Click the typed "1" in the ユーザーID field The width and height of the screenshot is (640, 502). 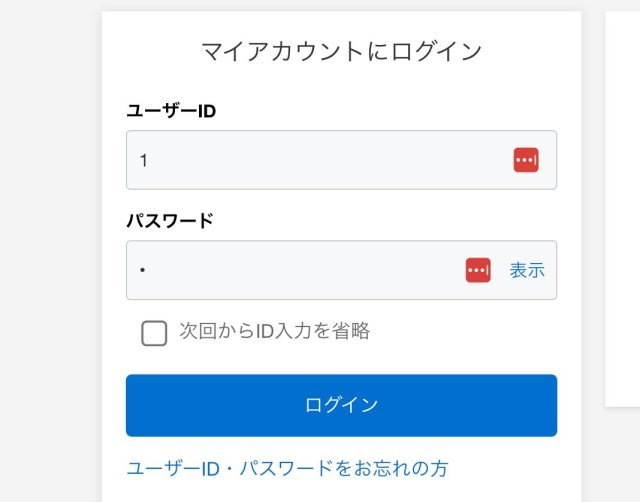pos(144,160)
